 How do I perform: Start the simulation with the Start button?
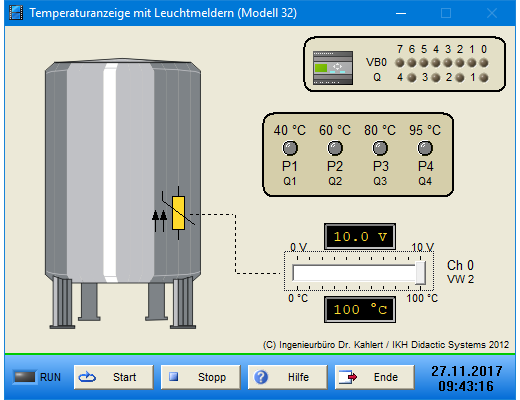tap(114, 377)
